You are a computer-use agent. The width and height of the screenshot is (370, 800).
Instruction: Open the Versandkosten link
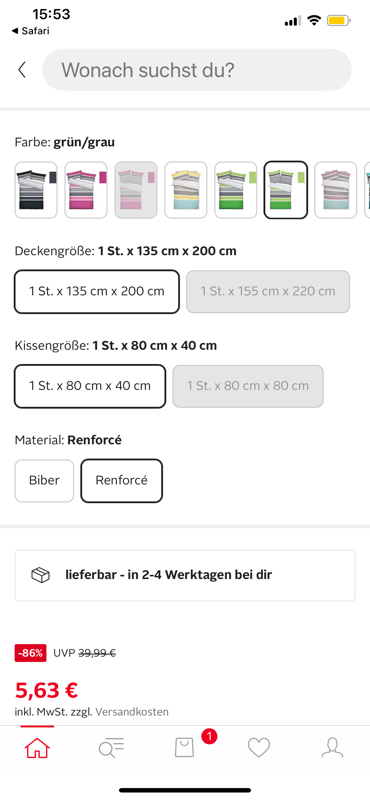click(x=132, y=711)
